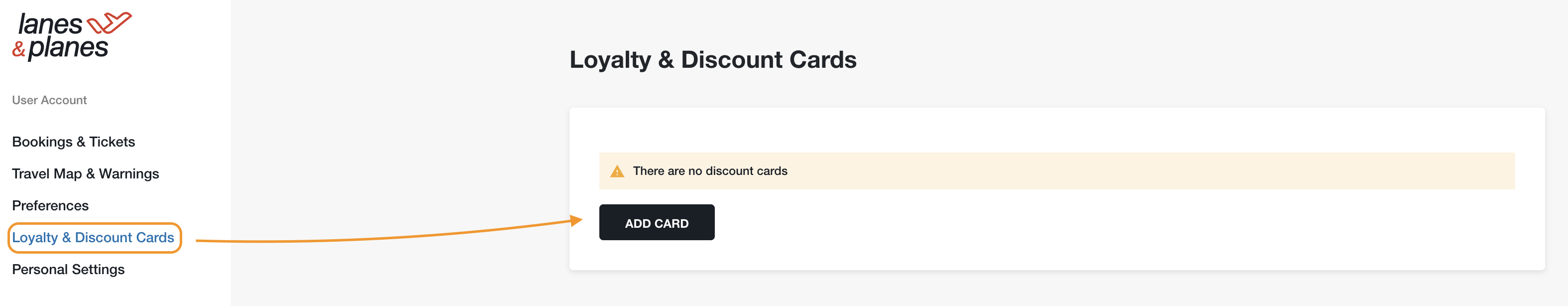
Task: Click the ADD CARD button
Action: [x=657, y=222]
